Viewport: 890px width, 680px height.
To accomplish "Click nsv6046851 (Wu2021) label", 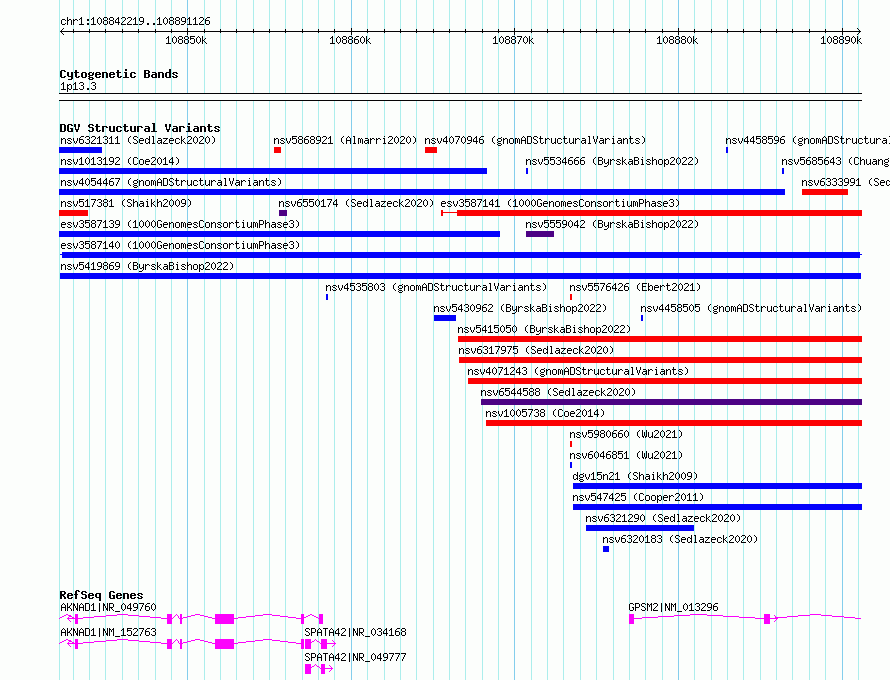I will click(x=626, y=455).
